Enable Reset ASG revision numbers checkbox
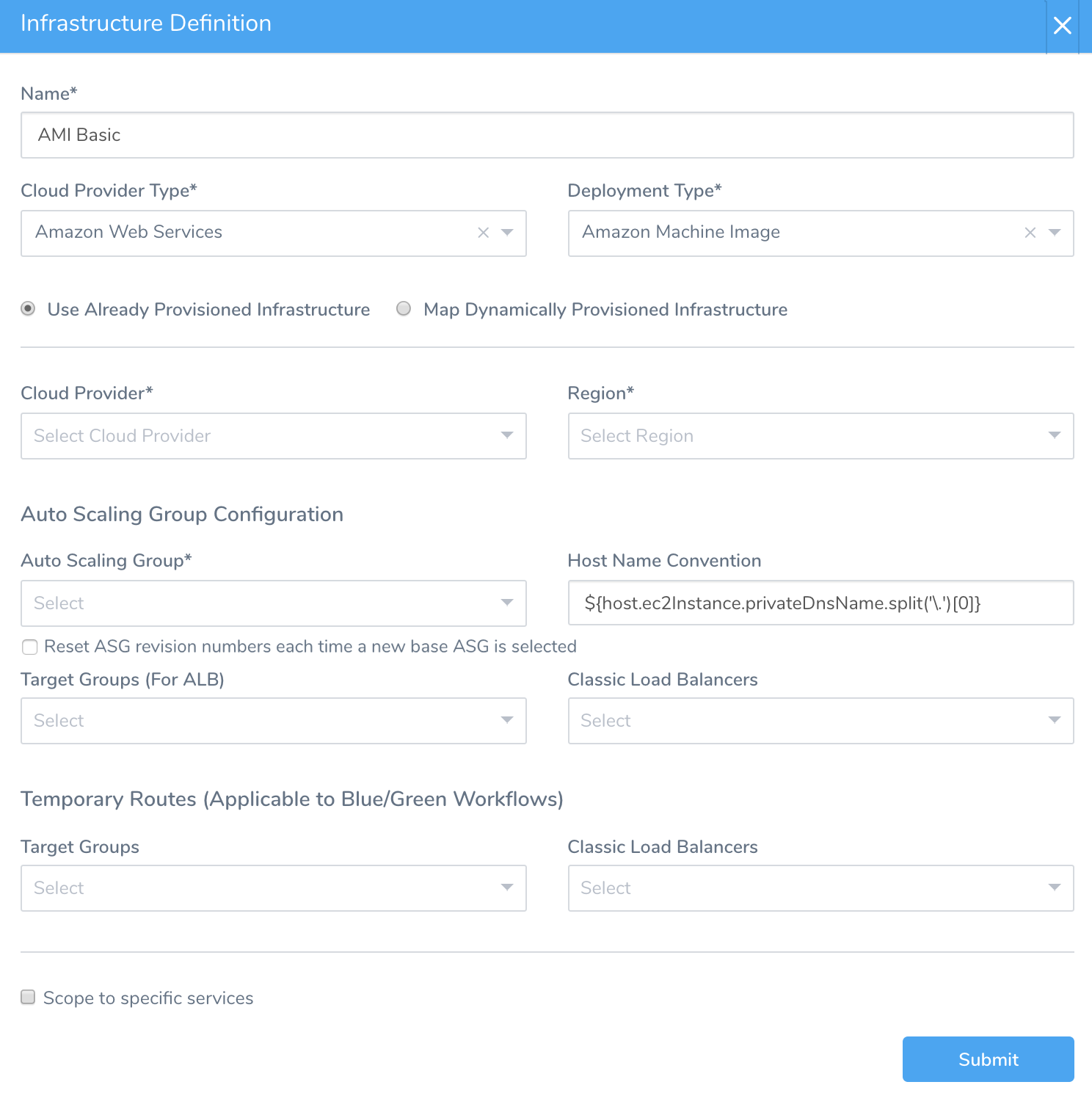Screen dimensions: 1092x1104 (x=29, y=647)
